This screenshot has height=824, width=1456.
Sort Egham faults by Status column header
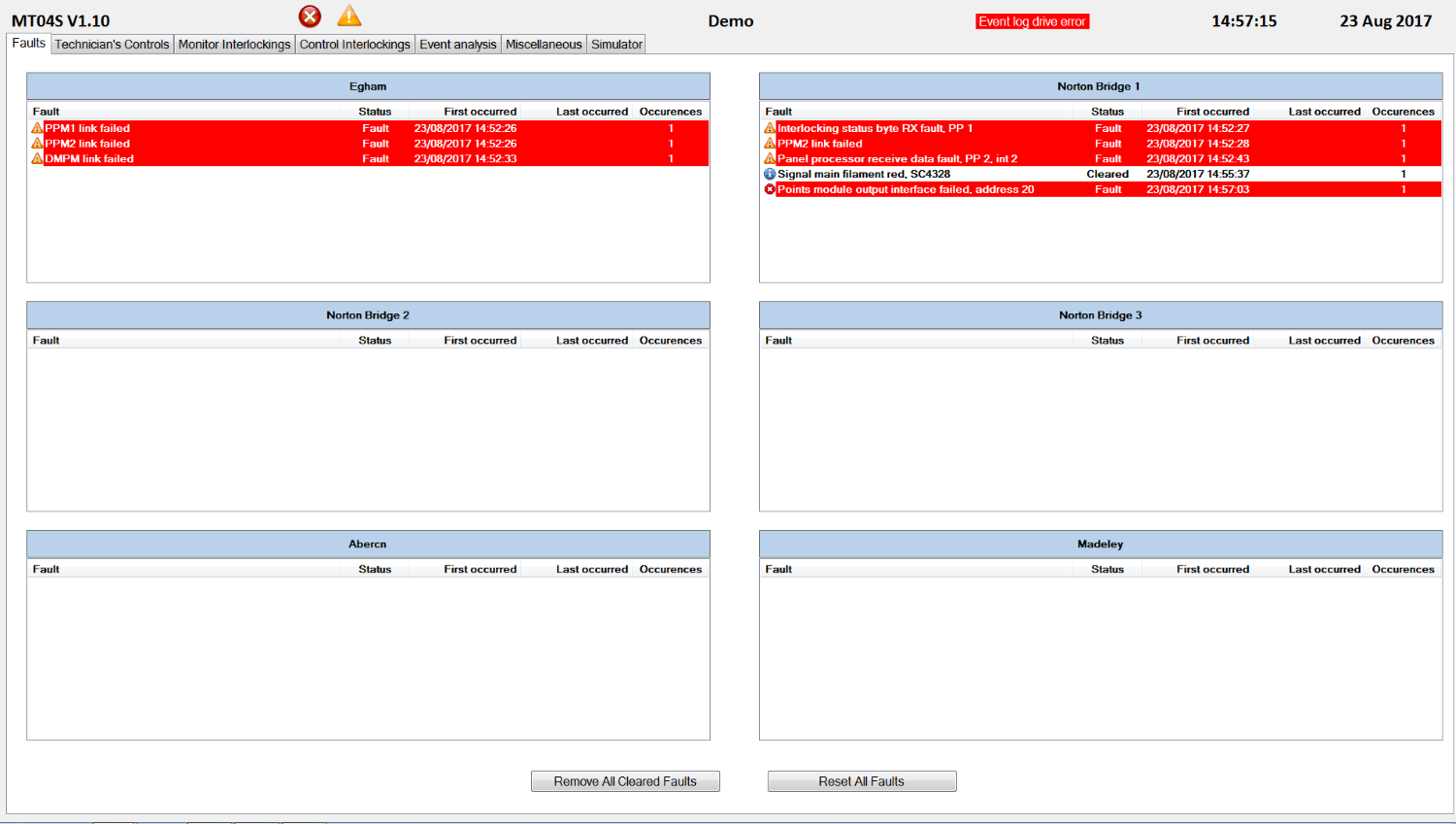coord(375,112)
